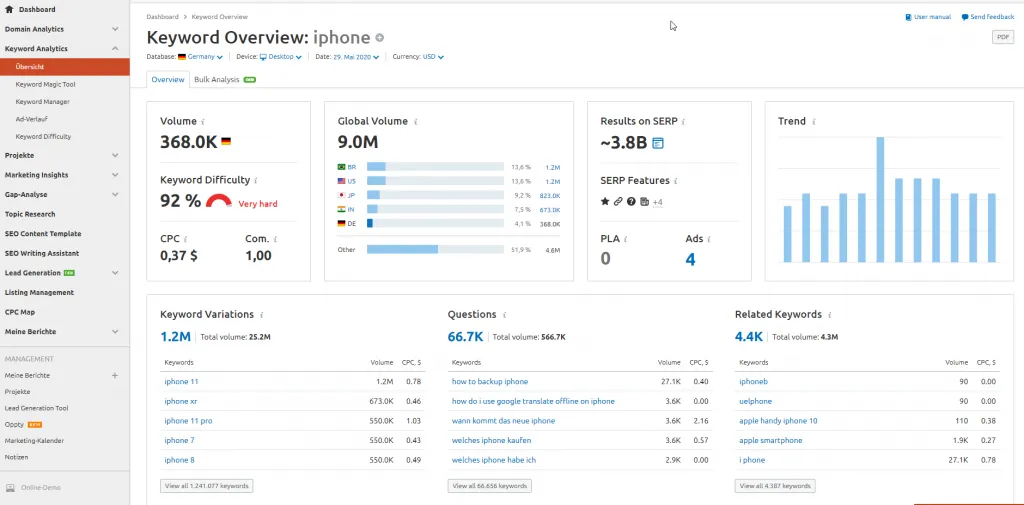Screen dimensions: 1024x505
Task: Open the USD currency dropdown
Action: click(433, 57)
